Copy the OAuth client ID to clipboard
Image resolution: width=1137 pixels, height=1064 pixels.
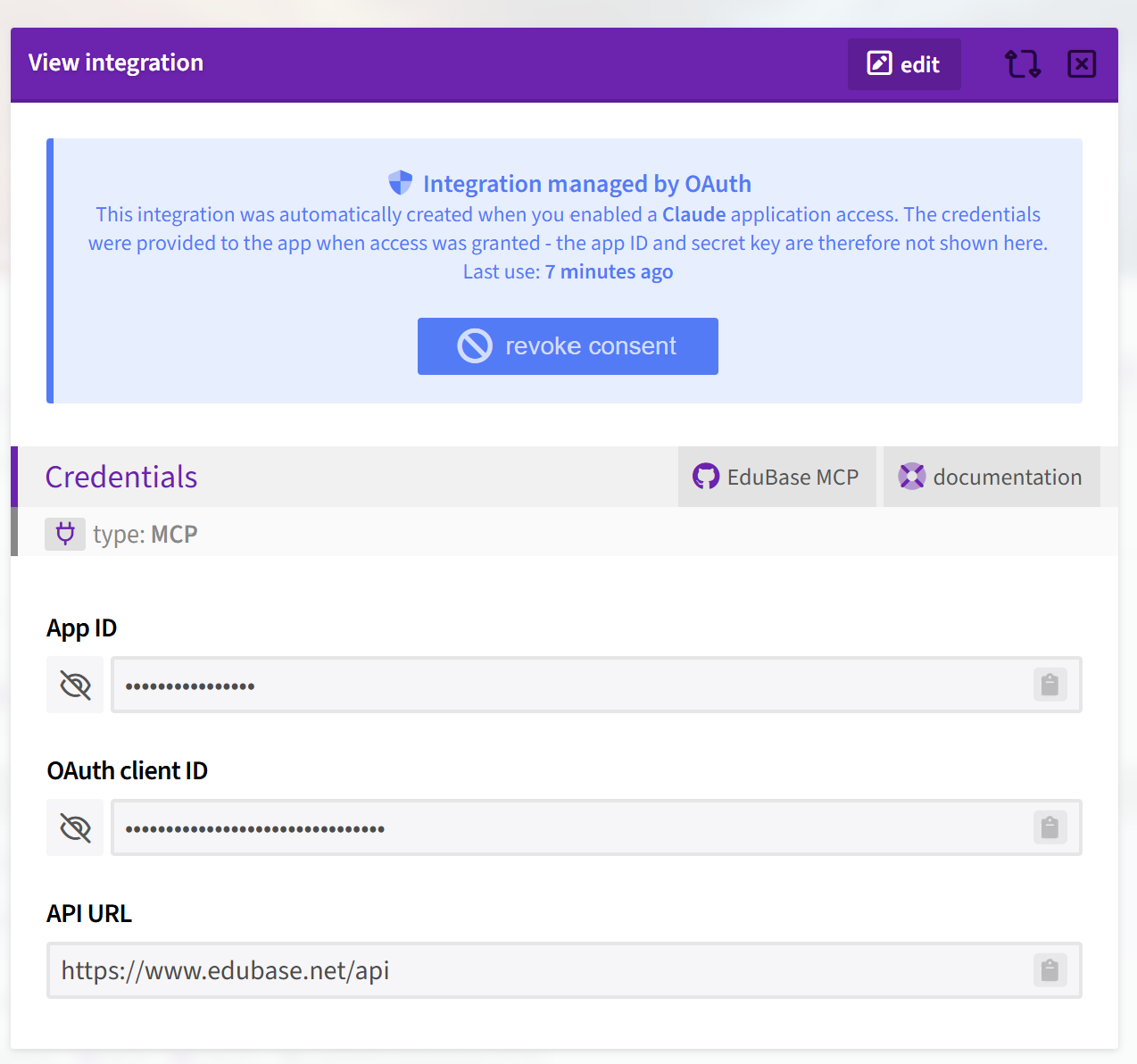(x=1050, y=827)
